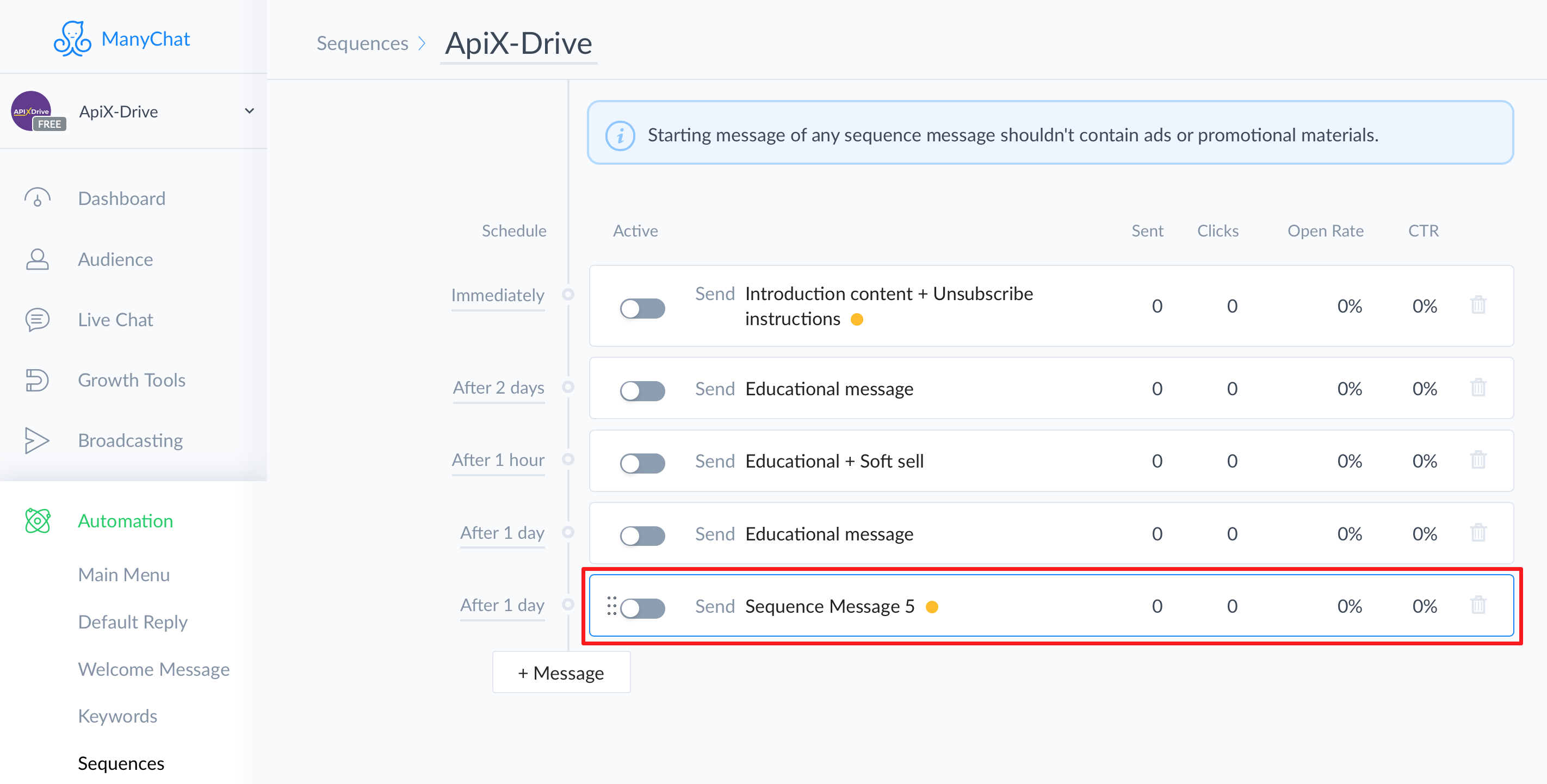Click the CTR column header
Image resolution: width=1547 pixels, height=784 pixels.
pos(1424,231)
